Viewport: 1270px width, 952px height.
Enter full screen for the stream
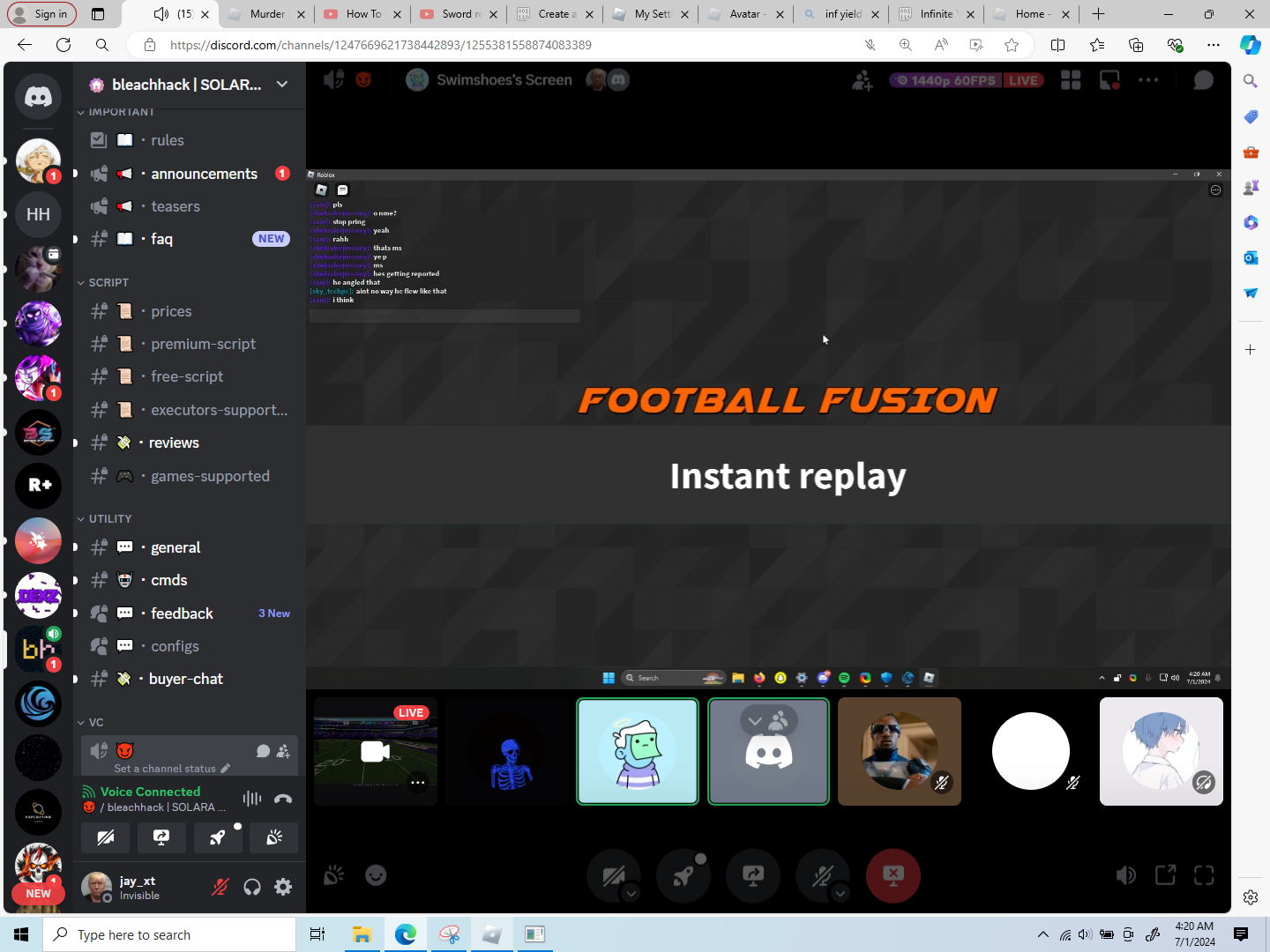[x=1204, y=875]
